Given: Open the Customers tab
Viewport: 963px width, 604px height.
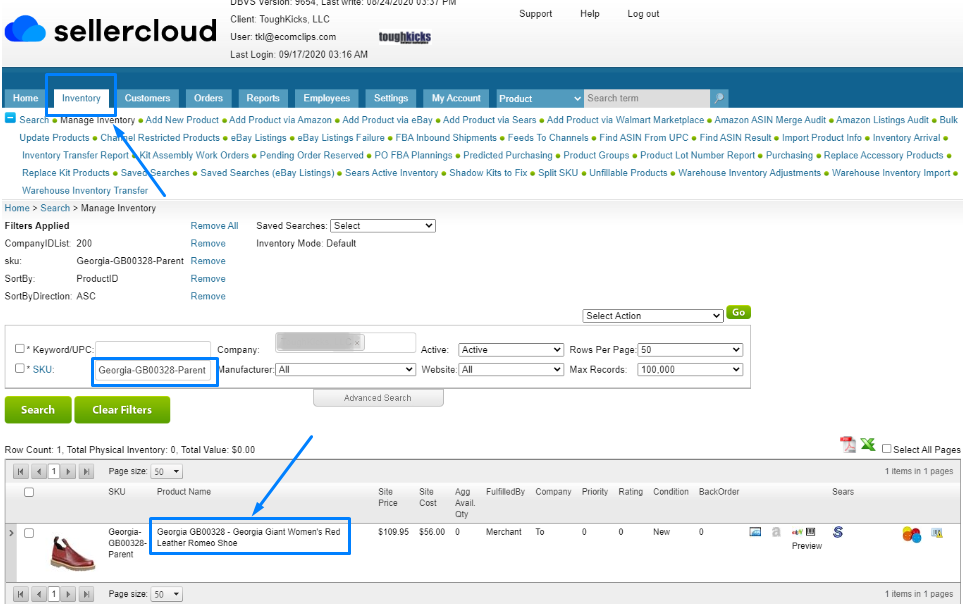Looking at the screenshot, I should (x=147, y=98).
